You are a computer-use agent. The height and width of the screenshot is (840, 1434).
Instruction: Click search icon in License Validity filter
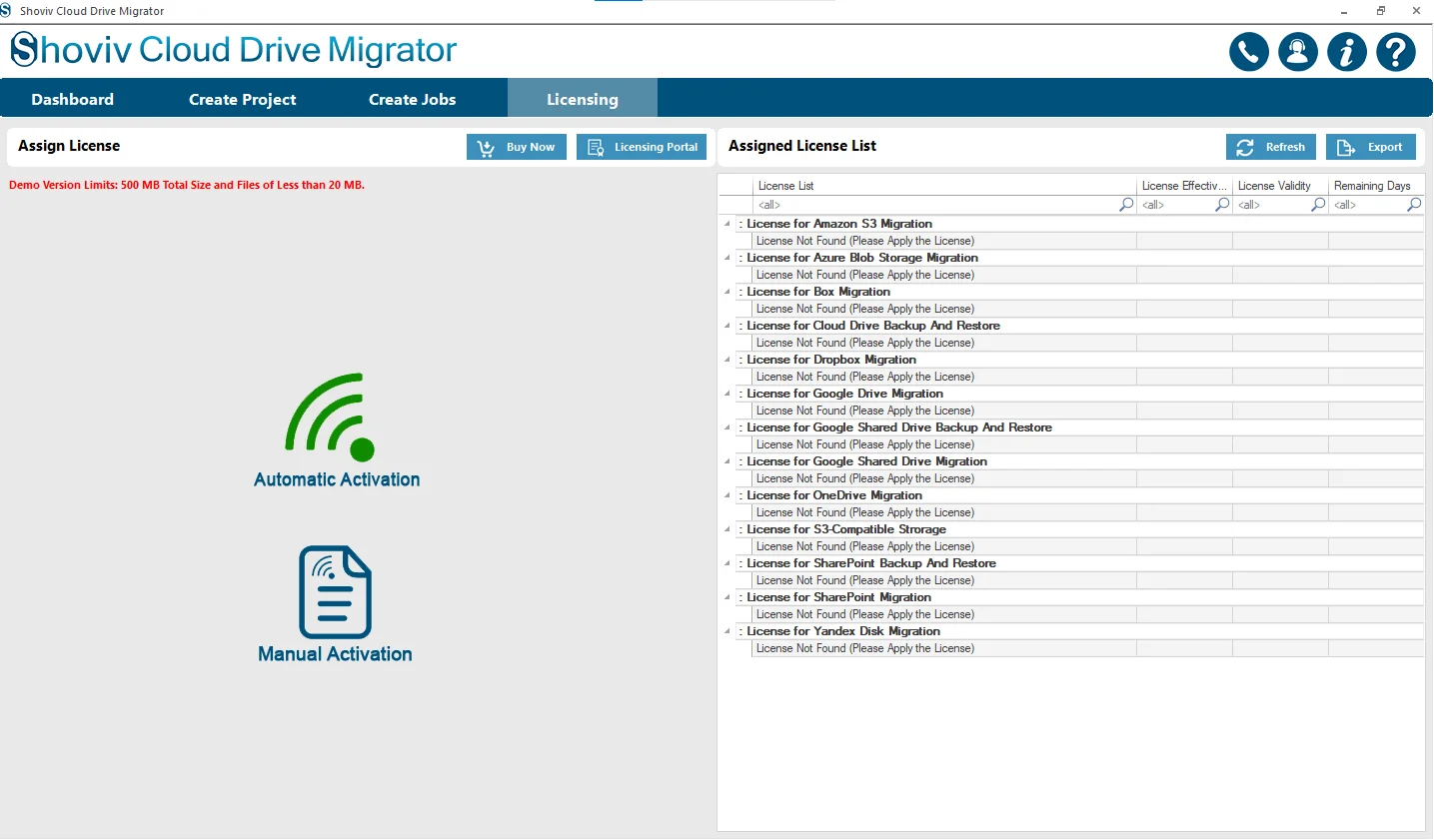1318,205
